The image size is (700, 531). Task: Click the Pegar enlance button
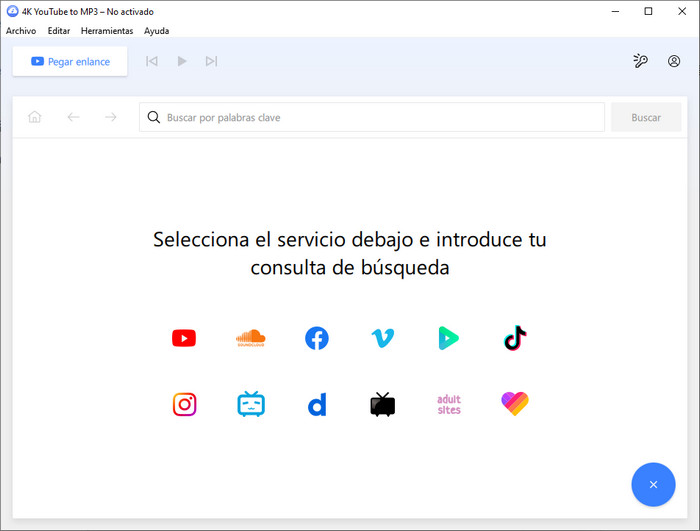click(x=70, y=61)
